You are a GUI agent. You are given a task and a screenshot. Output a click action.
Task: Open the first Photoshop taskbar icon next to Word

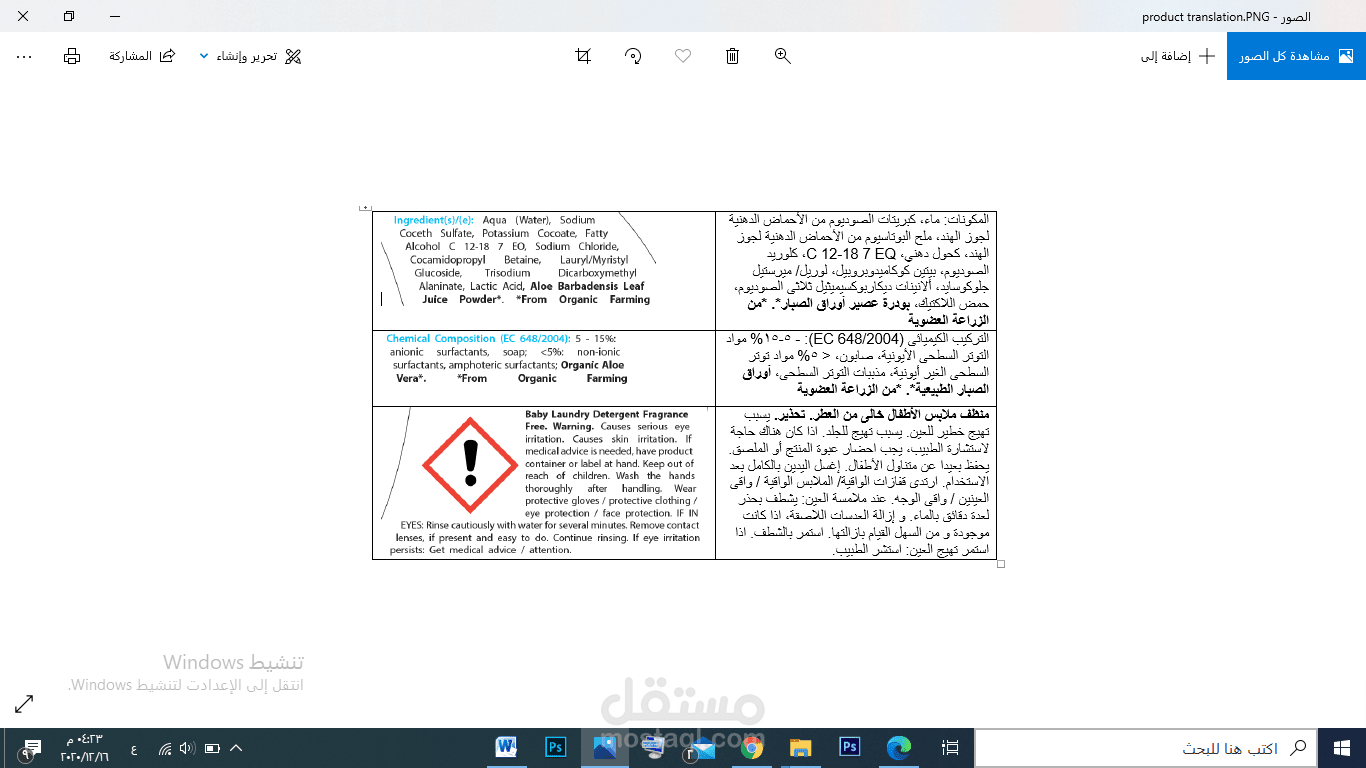[x=555, y=748]
